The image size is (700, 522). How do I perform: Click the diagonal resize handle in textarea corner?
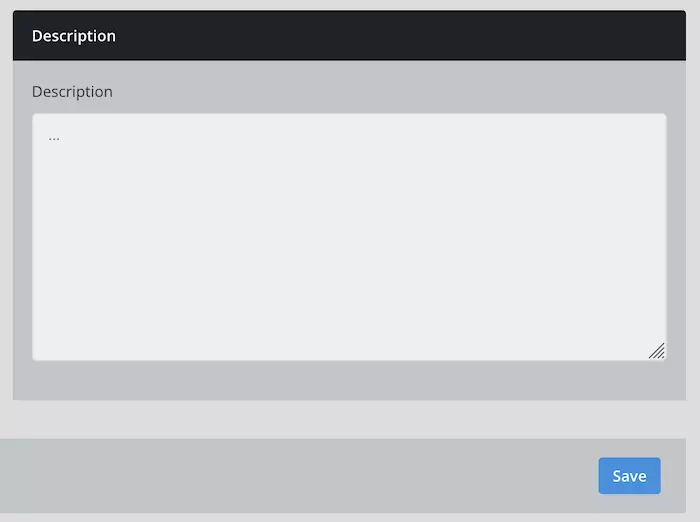click(x=656, y=351)
